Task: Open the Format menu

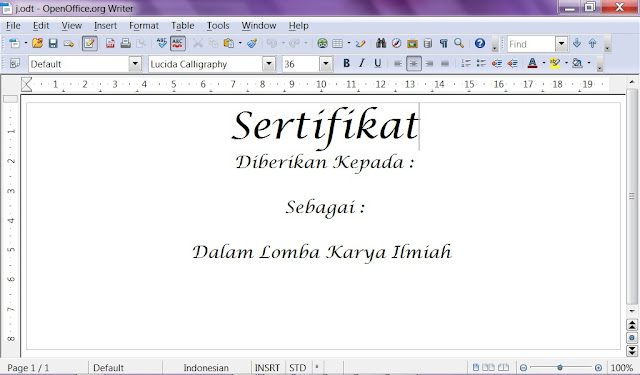Action: click(x=144, y=26)
